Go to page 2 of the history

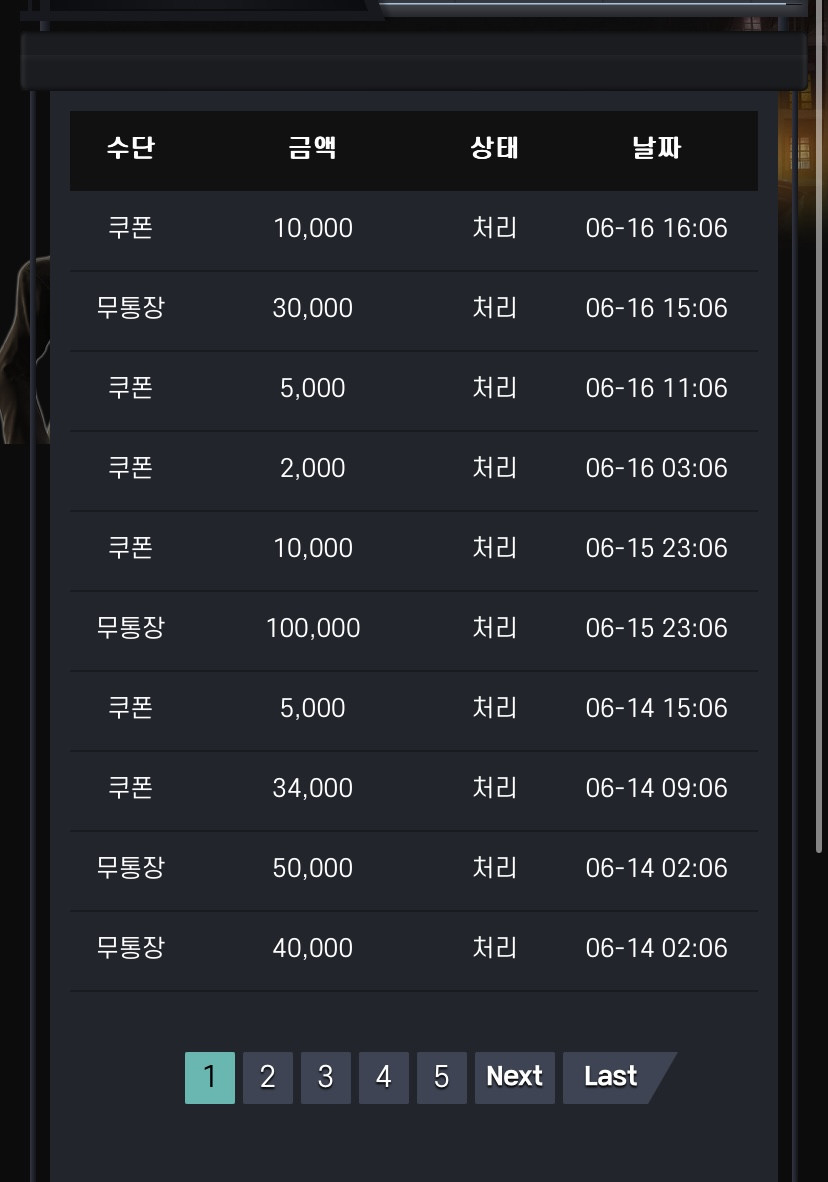pos(268,1077)
